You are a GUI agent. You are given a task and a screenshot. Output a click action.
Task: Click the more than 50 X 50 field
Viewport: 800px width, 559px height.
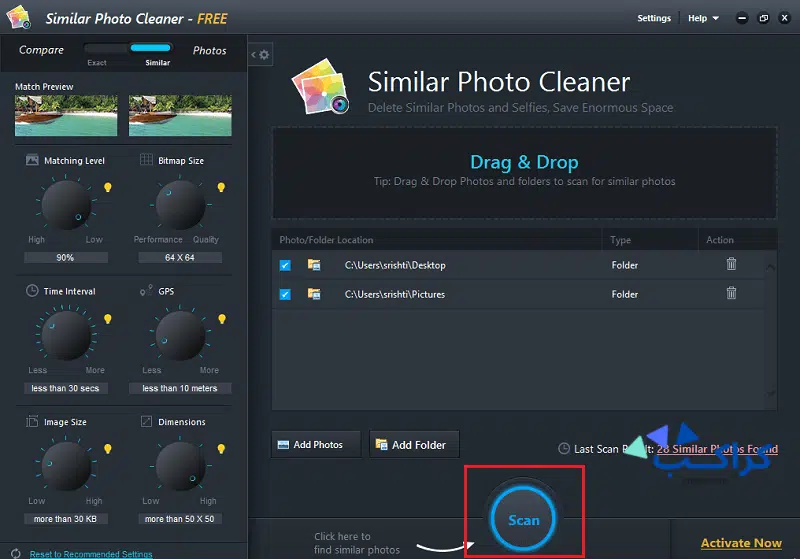pos(180,519)
